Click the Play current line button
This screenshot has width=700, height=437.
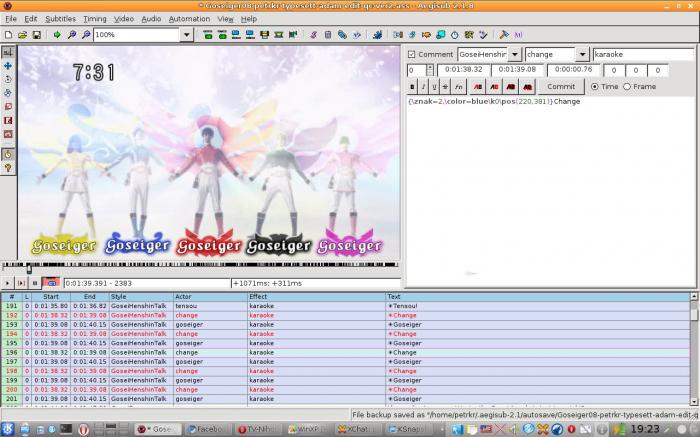[x=21, y=283]
